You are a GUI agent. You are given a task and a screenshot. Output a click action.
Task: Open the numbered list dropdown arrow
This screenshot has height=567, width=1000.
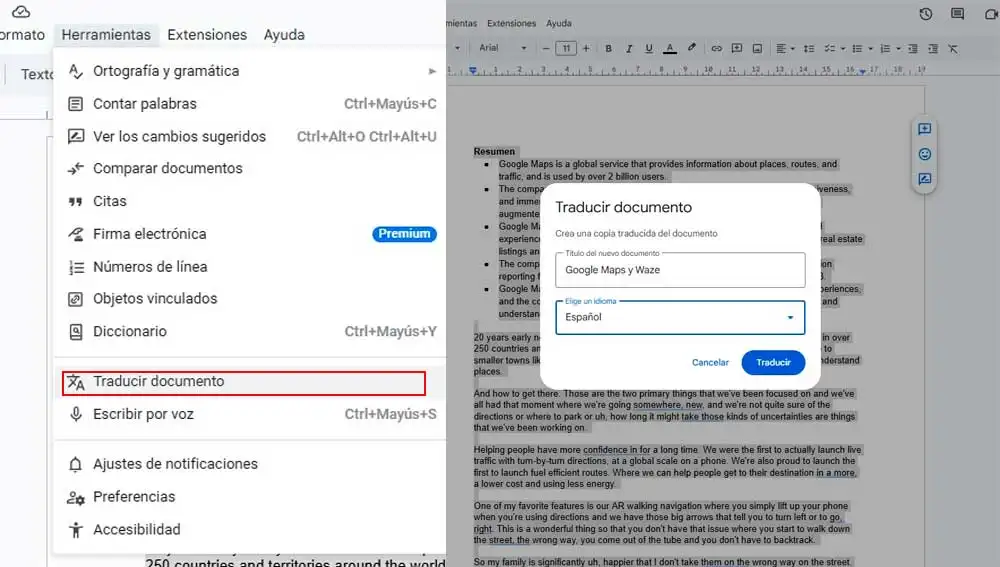pyautogui.click(x=898, y=48)
